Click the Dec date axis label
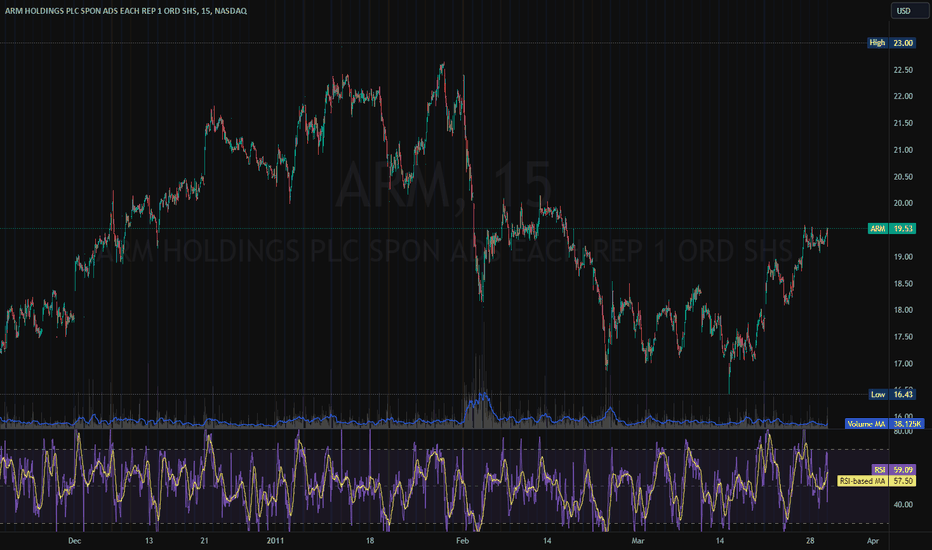Screen dimensions: 932x550 click(x=74, y=540)
